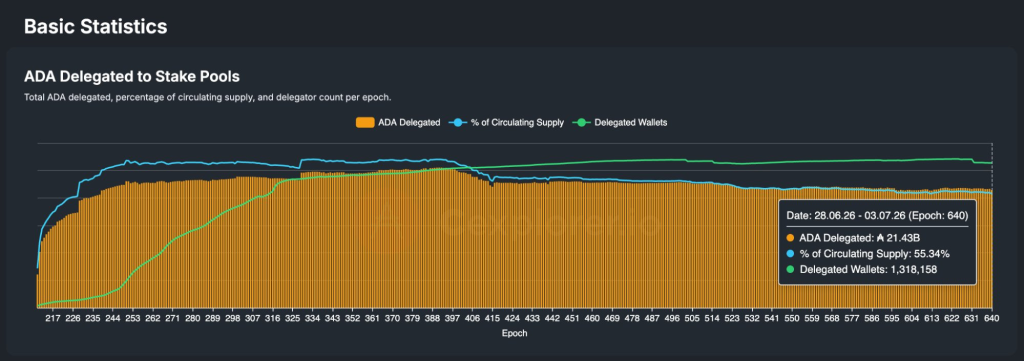Click epoch 451 axis label
The width and height of the screenshot is (1024, 361).
tap(571, 319)
